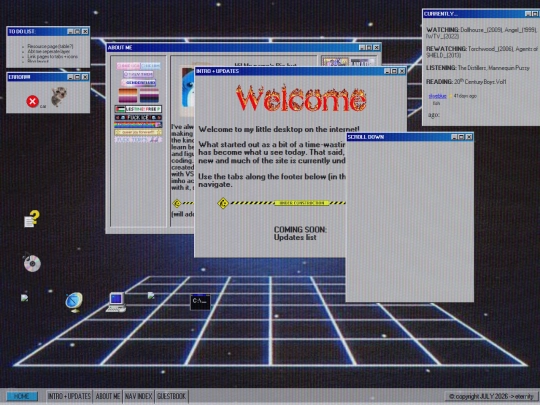
Task: Open the ABOUT ME taskbar tab
Action: [x=108, y=396]
